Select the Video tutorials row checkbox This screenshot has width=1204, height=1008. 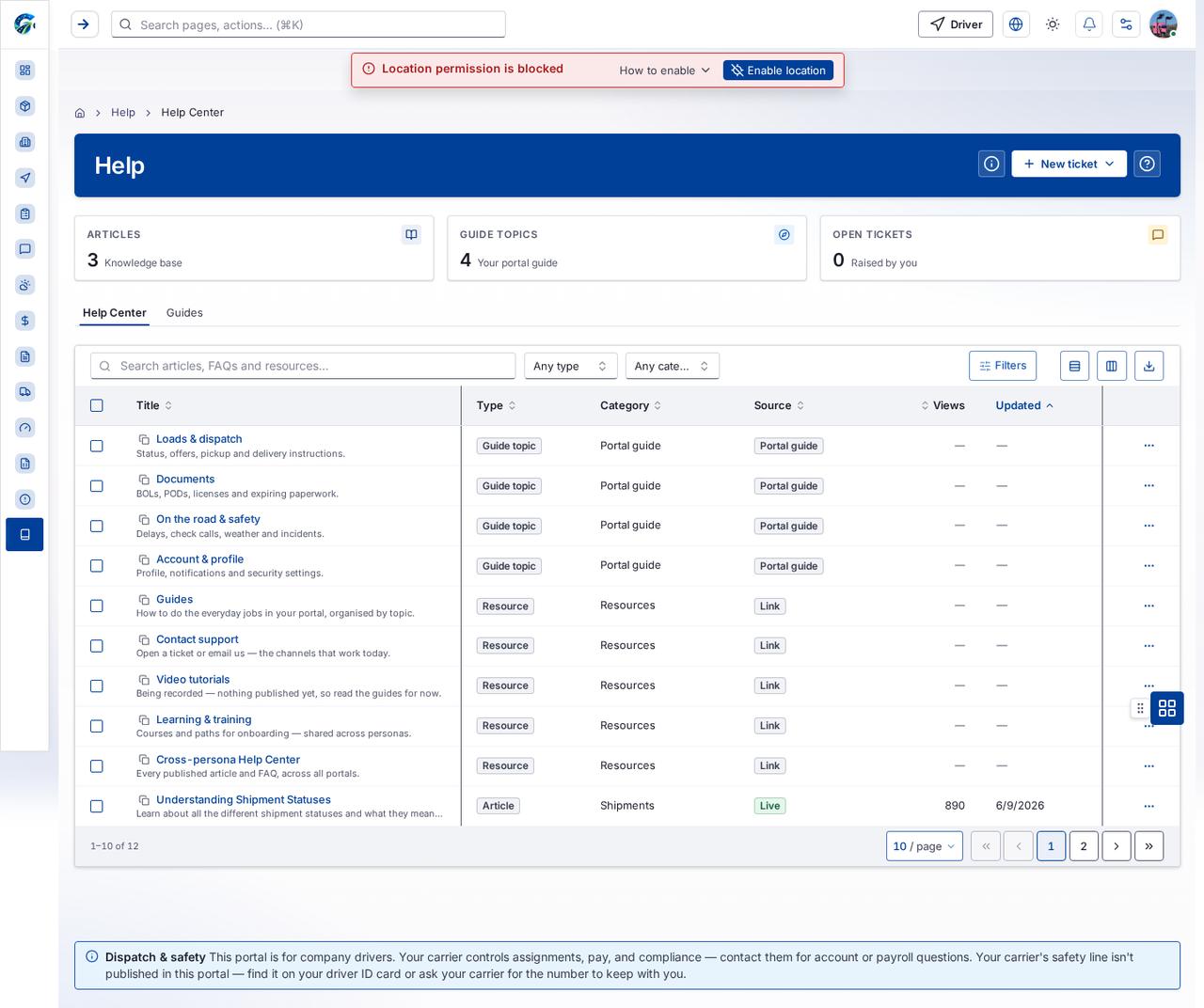pos(96,686)
